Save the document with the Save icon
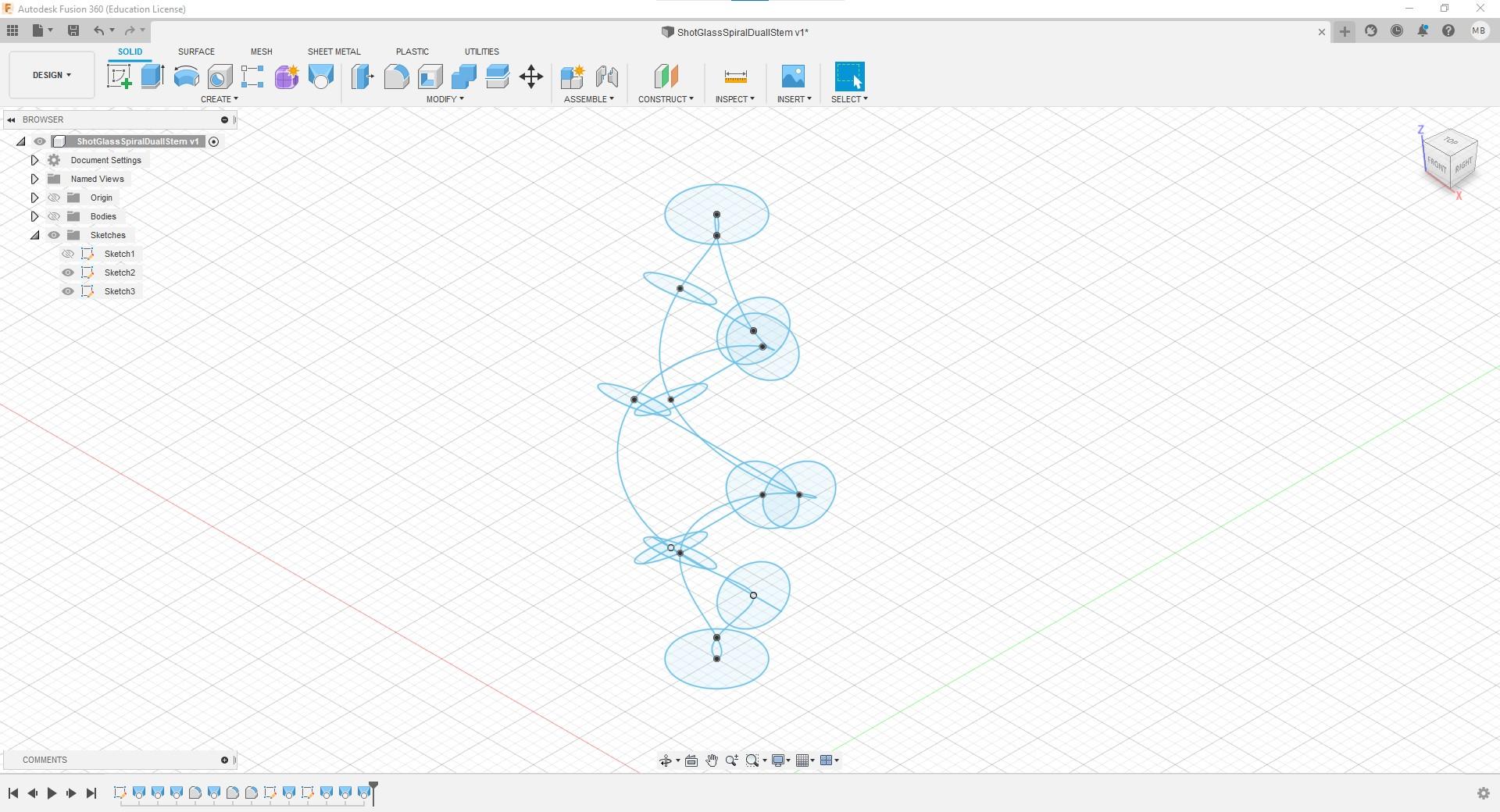This screenshot has height=812, width=1500. coord(73,30)
